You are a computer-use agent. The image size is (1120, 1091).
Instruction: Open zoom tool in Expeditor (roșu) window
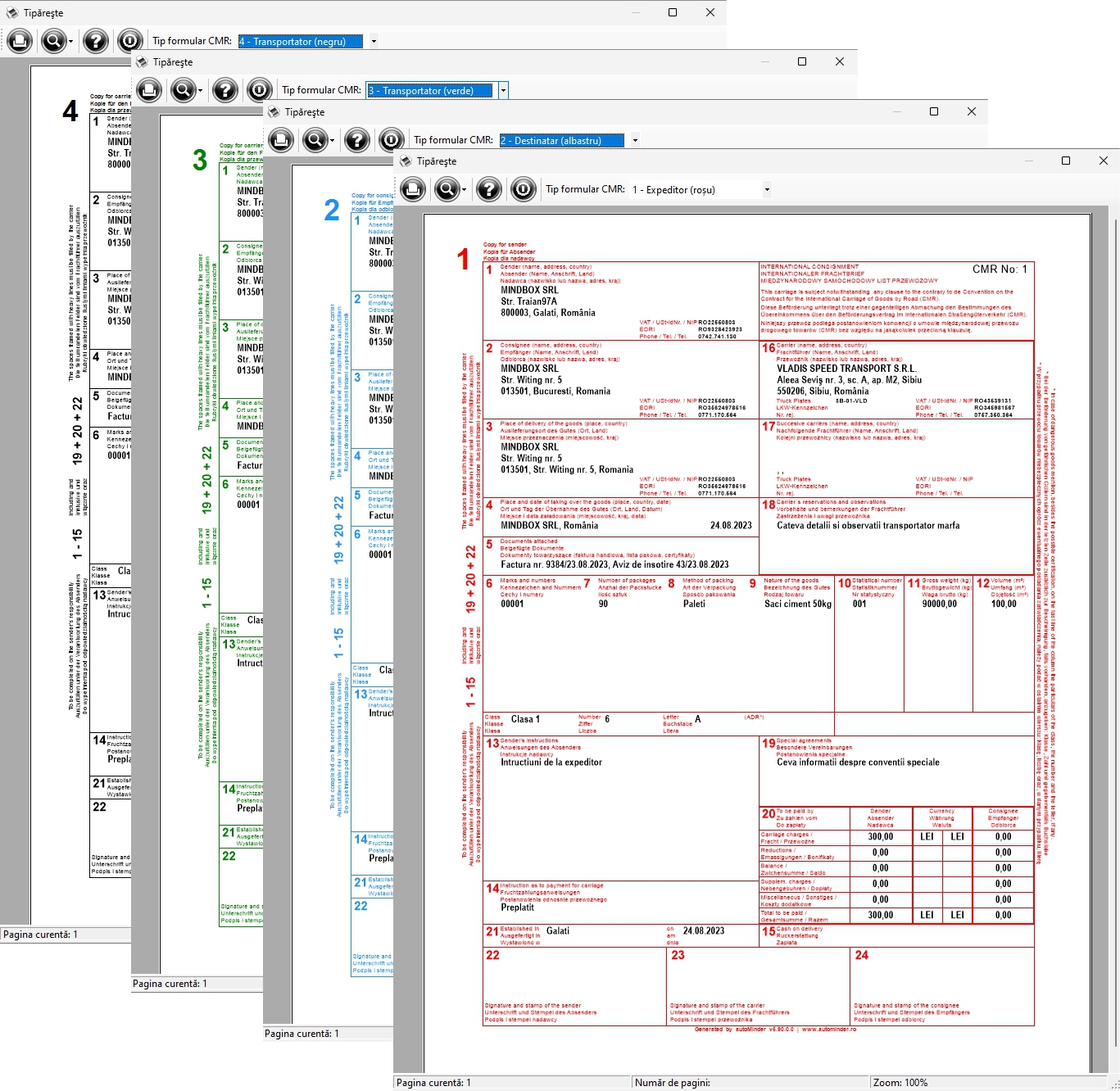(x=447, y=190)
